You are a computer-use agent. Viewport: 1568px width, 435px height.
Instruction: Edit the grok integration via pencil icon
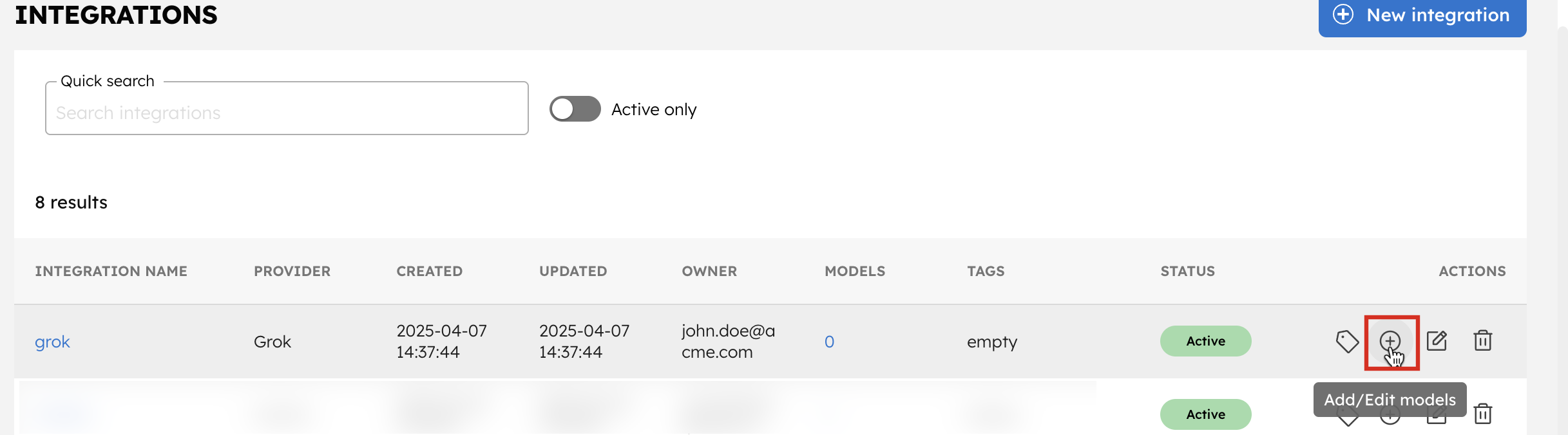click(x=1437, y=341)
